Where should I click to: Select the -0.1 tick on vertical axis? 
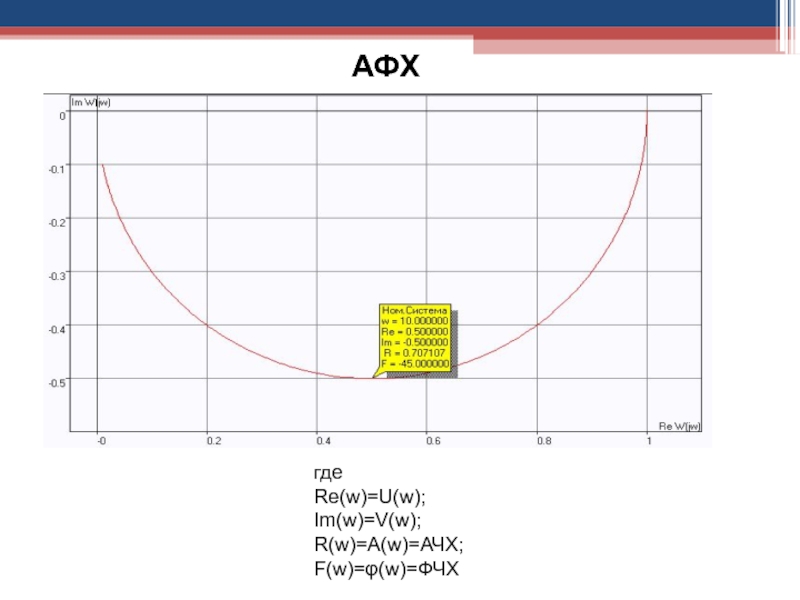click(58, 168)
